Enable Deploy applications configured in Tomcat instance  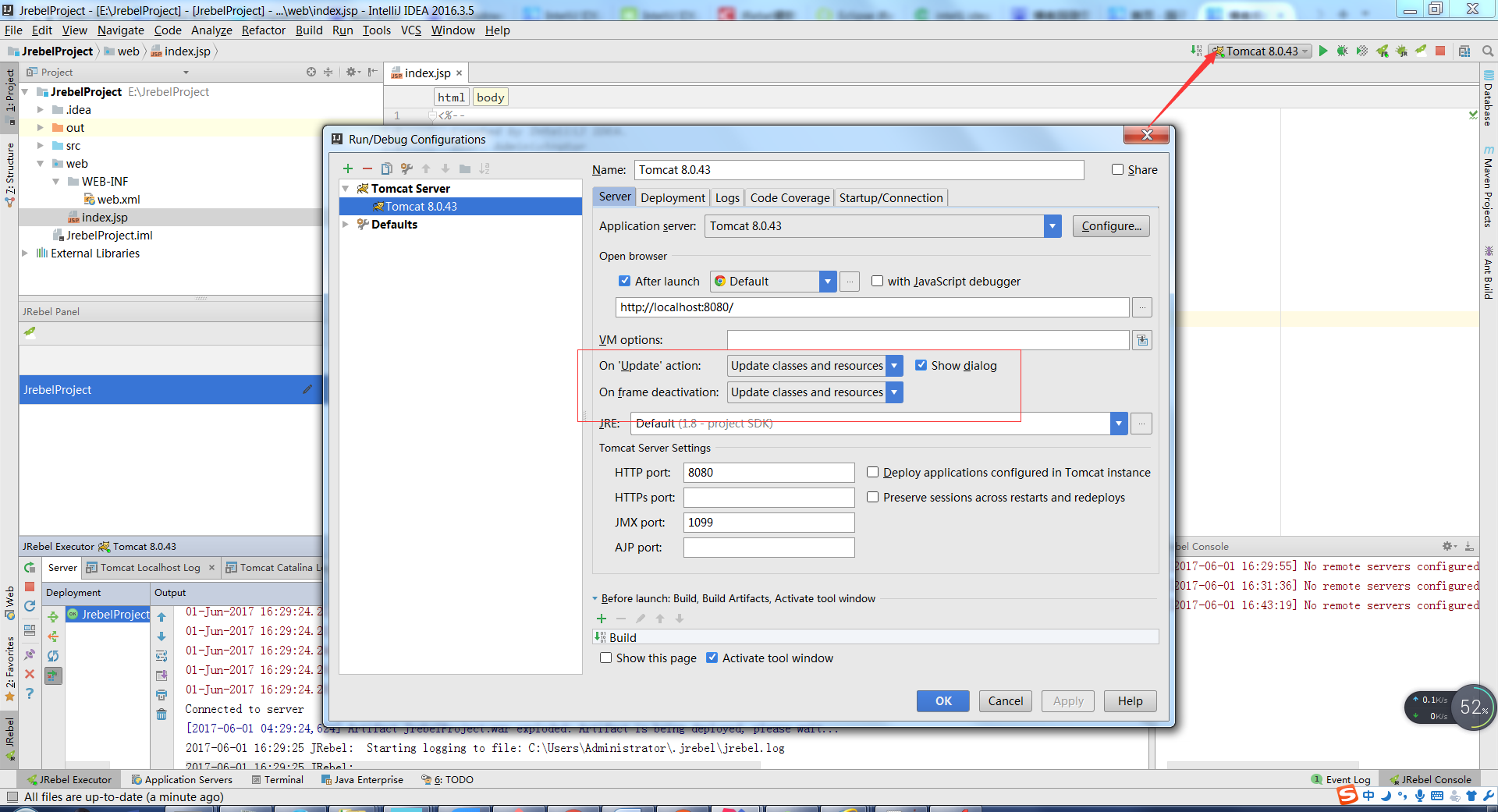point(873,472)
